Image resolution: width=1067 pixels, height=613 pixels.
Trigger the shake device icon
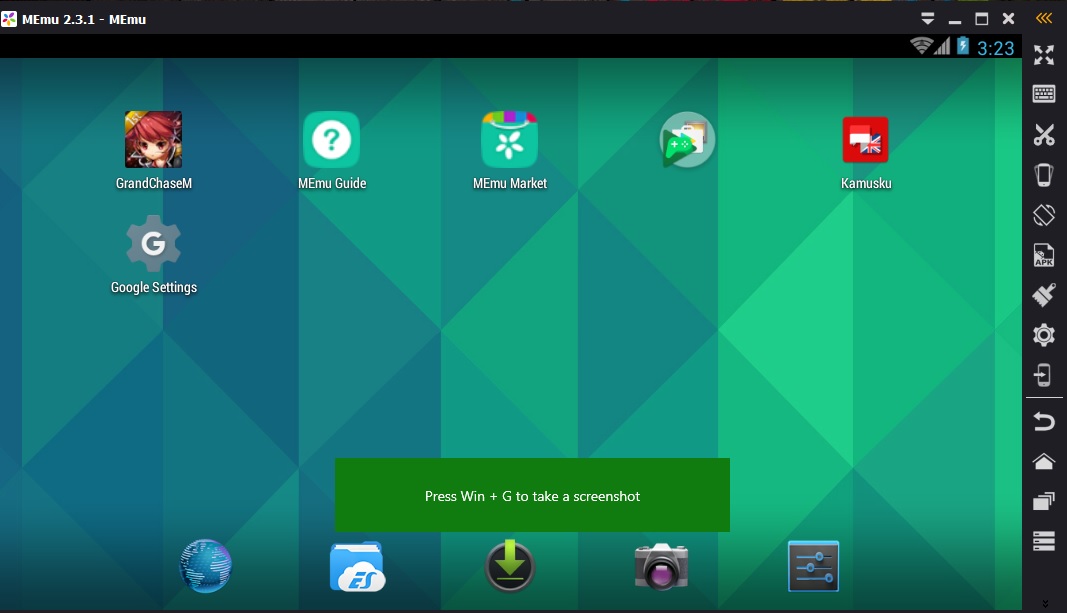tap(1044, 174)
